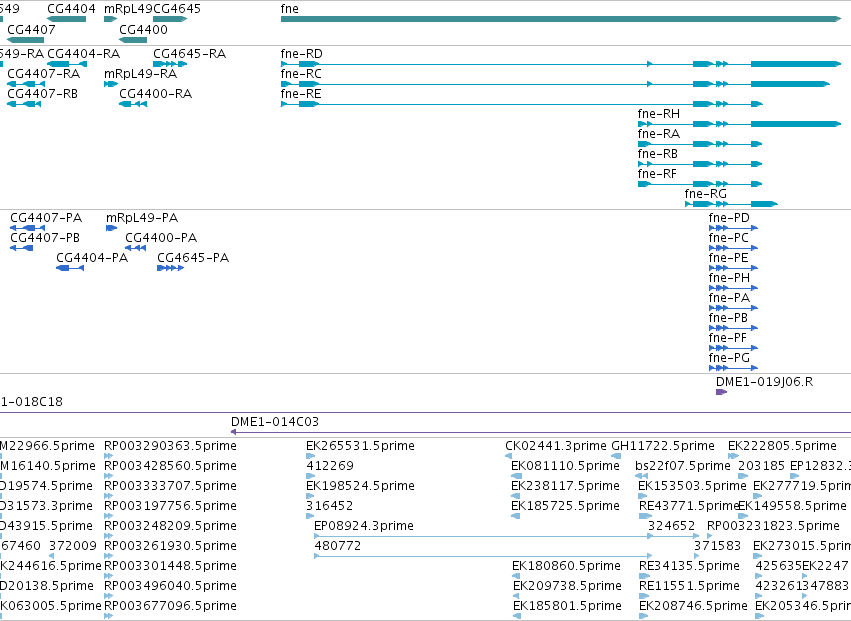Click protein CG4400-PA
Screen dimensions: 851x621
[x=161, y=238]
